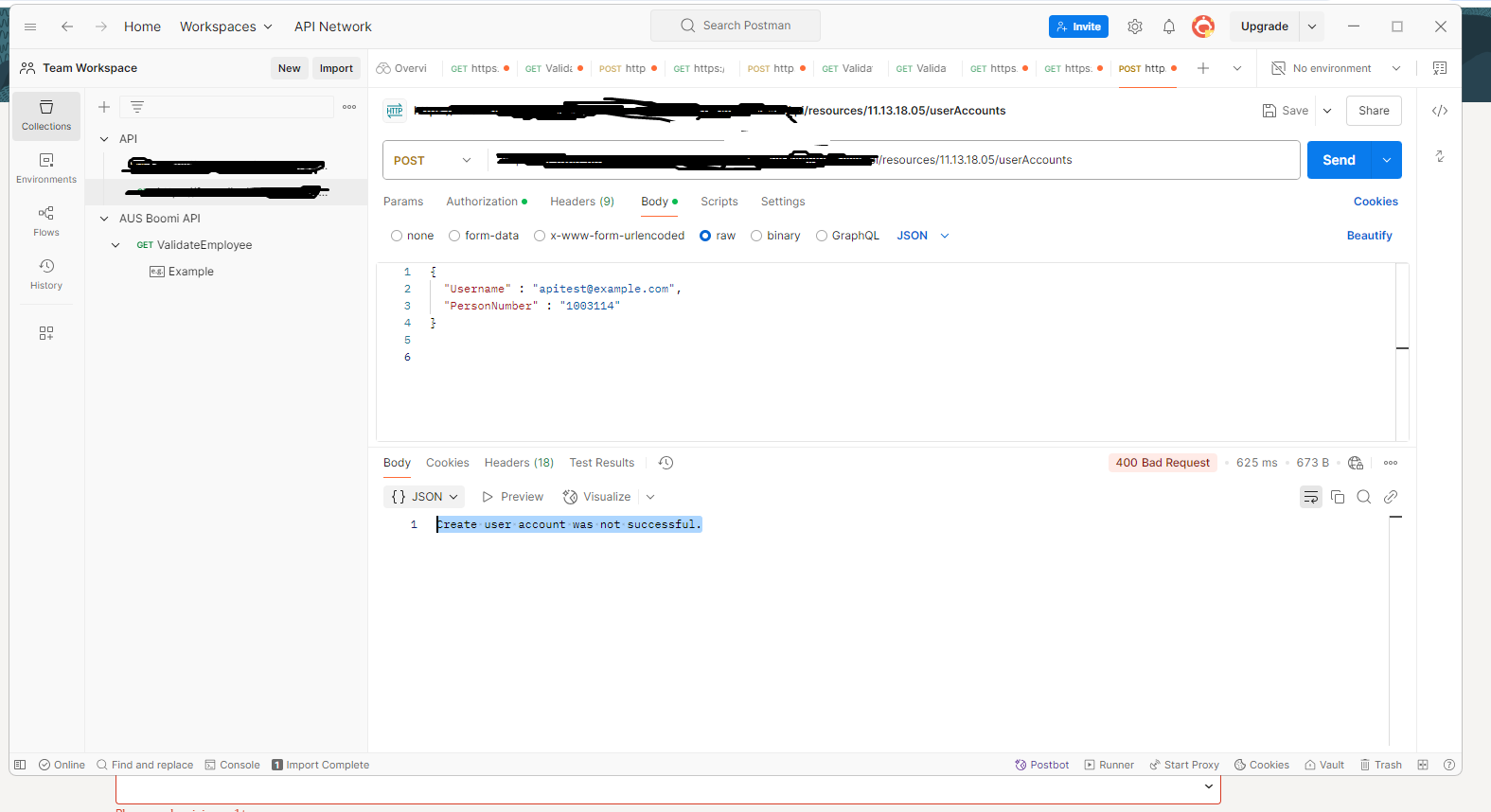Click the Beautify link
This screenshot has width=1491, height=812.
click(x=1369, y=236)
